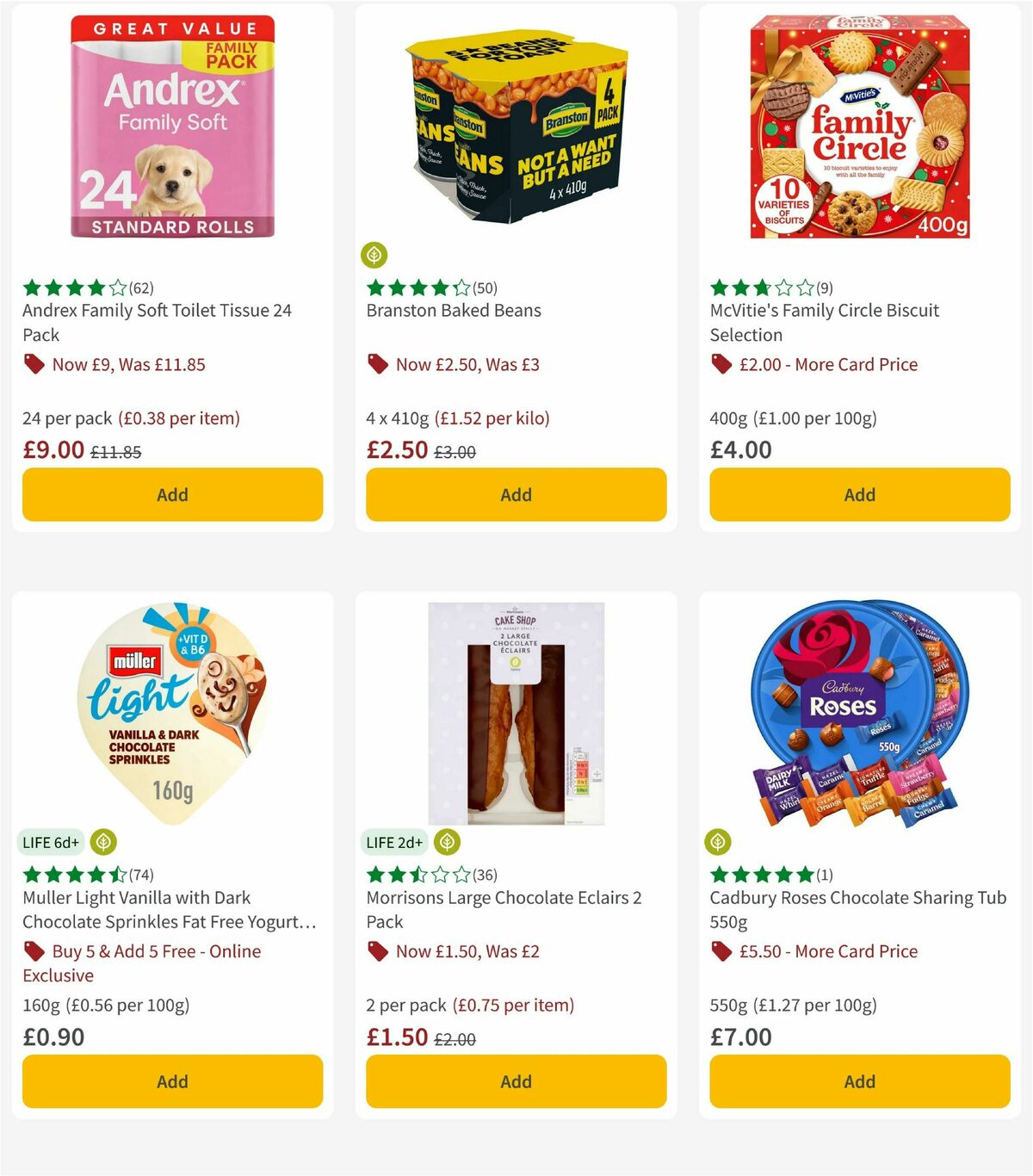Open the Buy 5 & Add 5 Free offer
The image size is (1033, 1176).
157,950
